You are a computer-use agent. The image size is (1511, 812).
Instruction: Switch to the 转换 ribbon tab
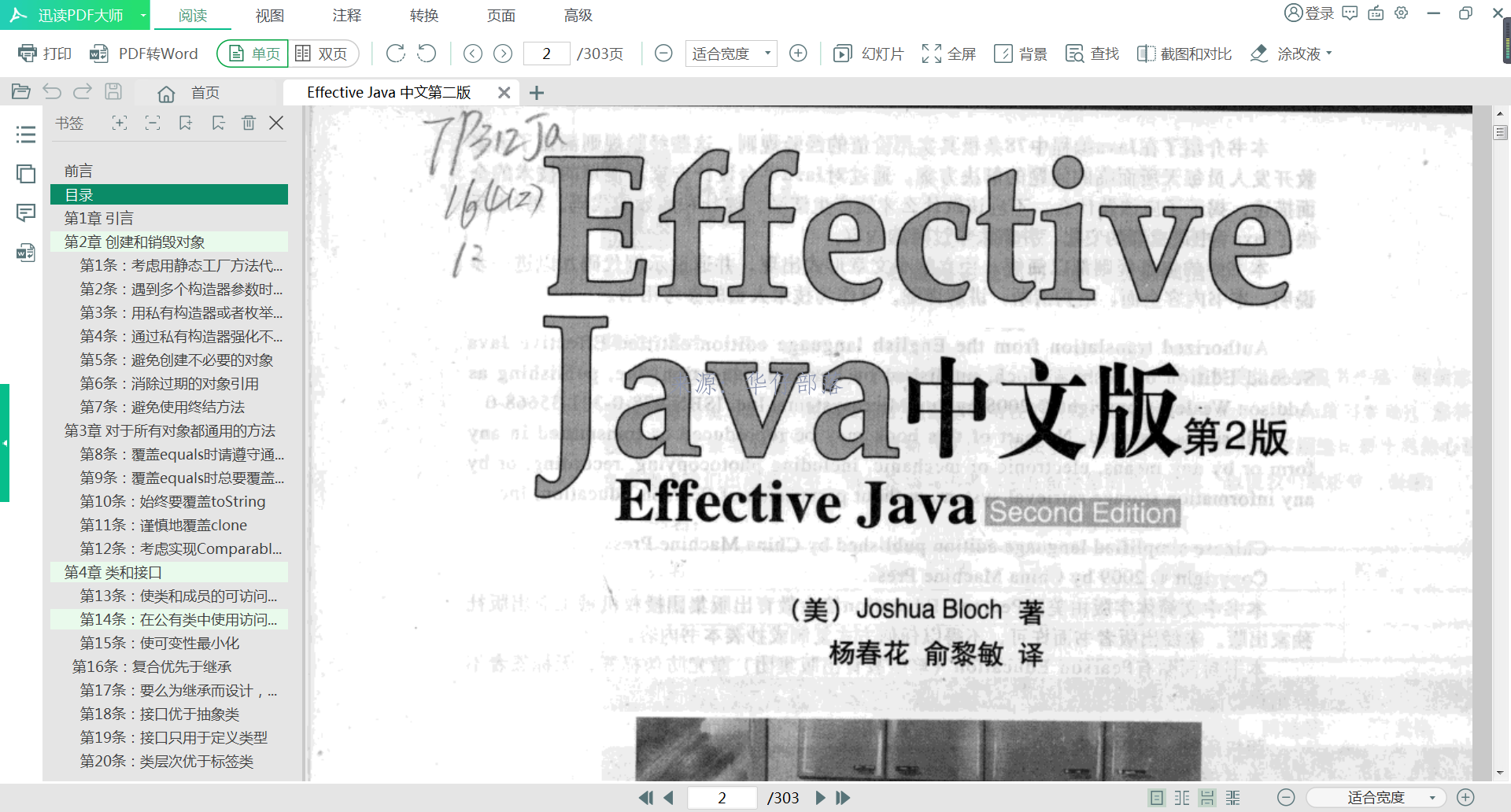coord(423,14)
